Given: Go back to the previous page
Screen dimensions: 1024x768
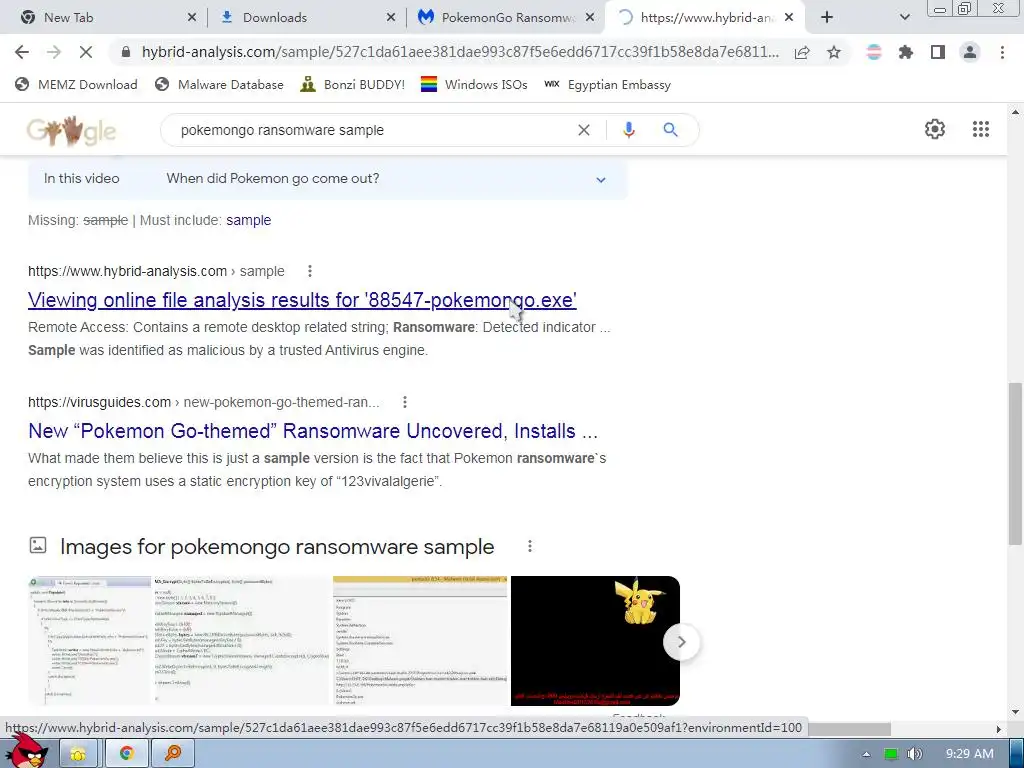Looking at the screenshot, I should tap(22, 52).
